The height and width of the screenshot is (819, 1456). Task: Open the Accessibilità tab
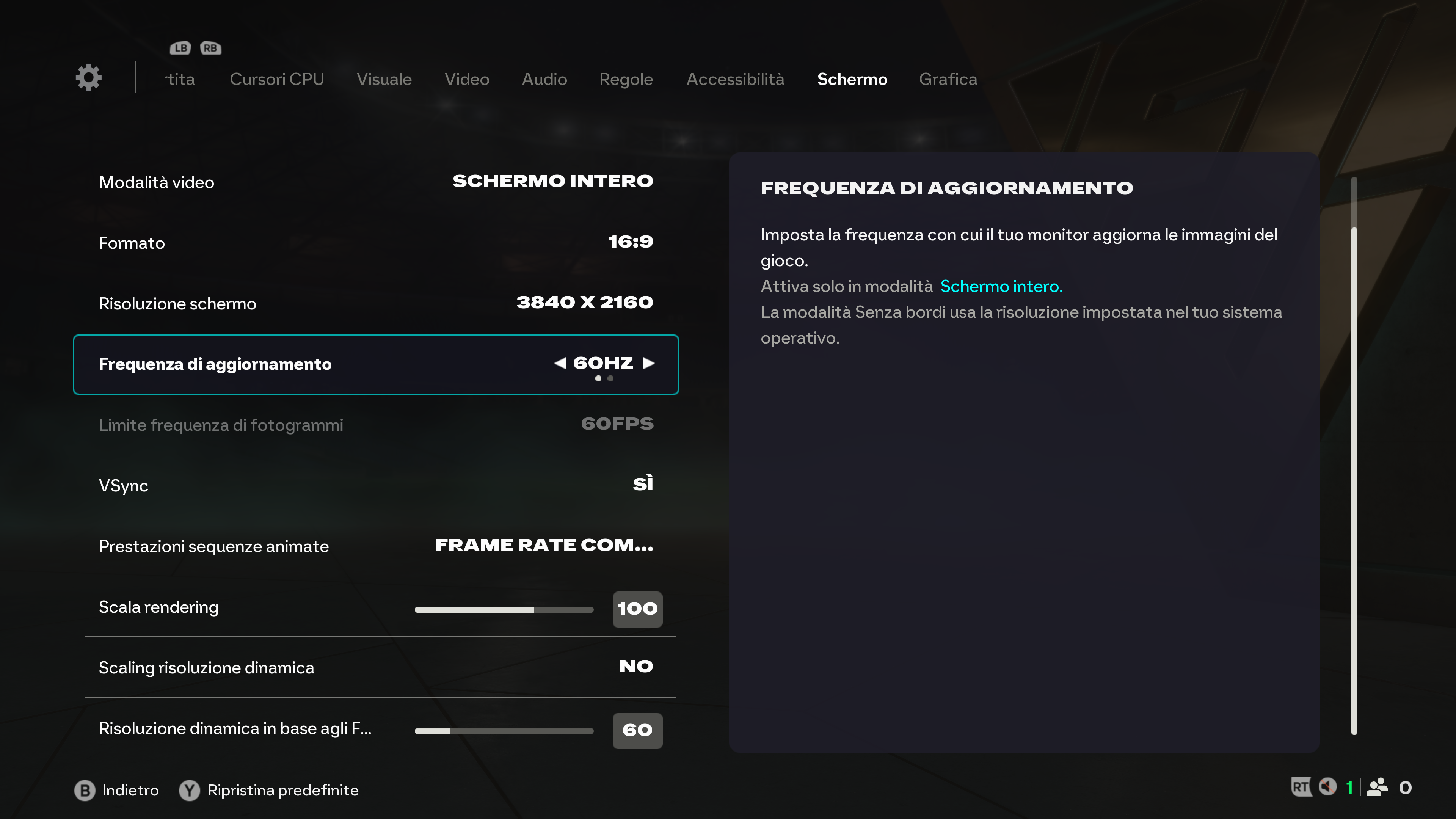pyautogui.click(x=735, y=79)
